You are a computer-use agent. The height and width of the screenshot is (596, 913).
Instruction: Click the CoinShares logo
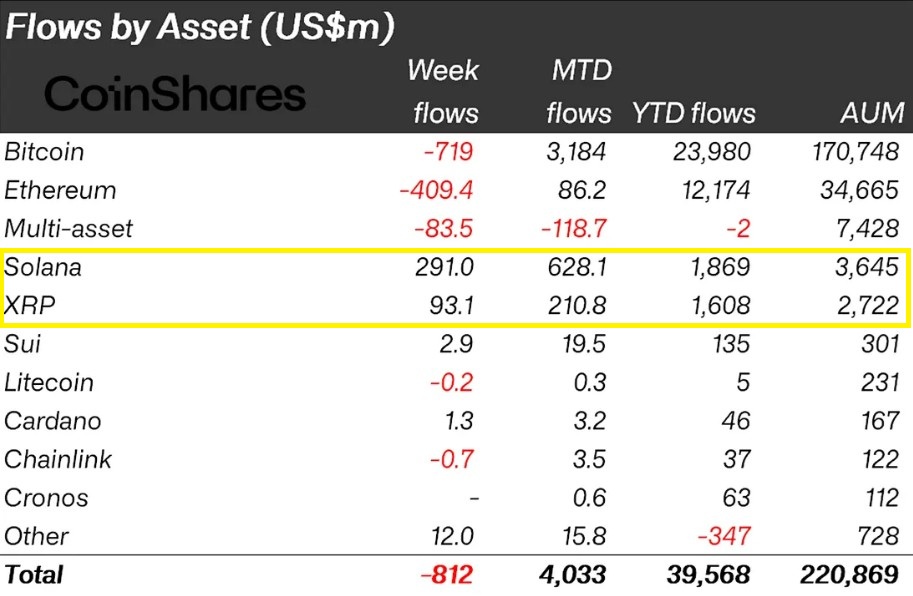175,95
